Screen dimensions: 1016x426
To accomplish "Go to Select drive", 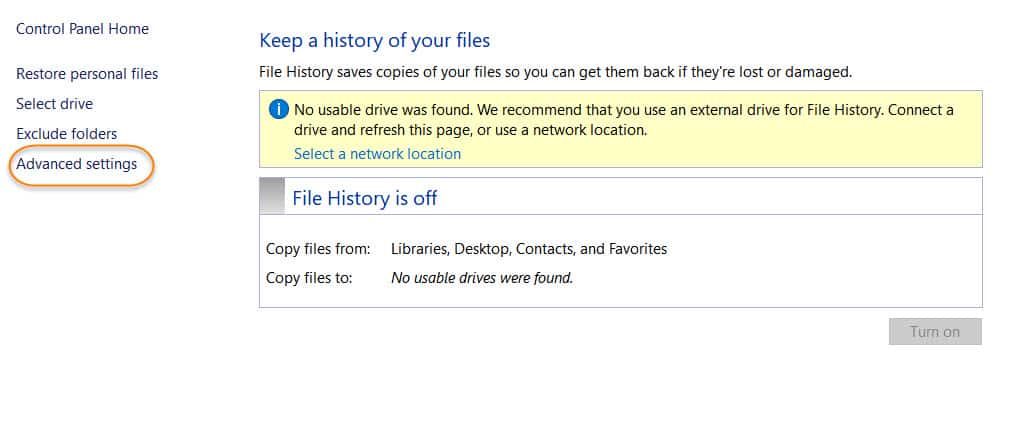I will pos(54,104).
